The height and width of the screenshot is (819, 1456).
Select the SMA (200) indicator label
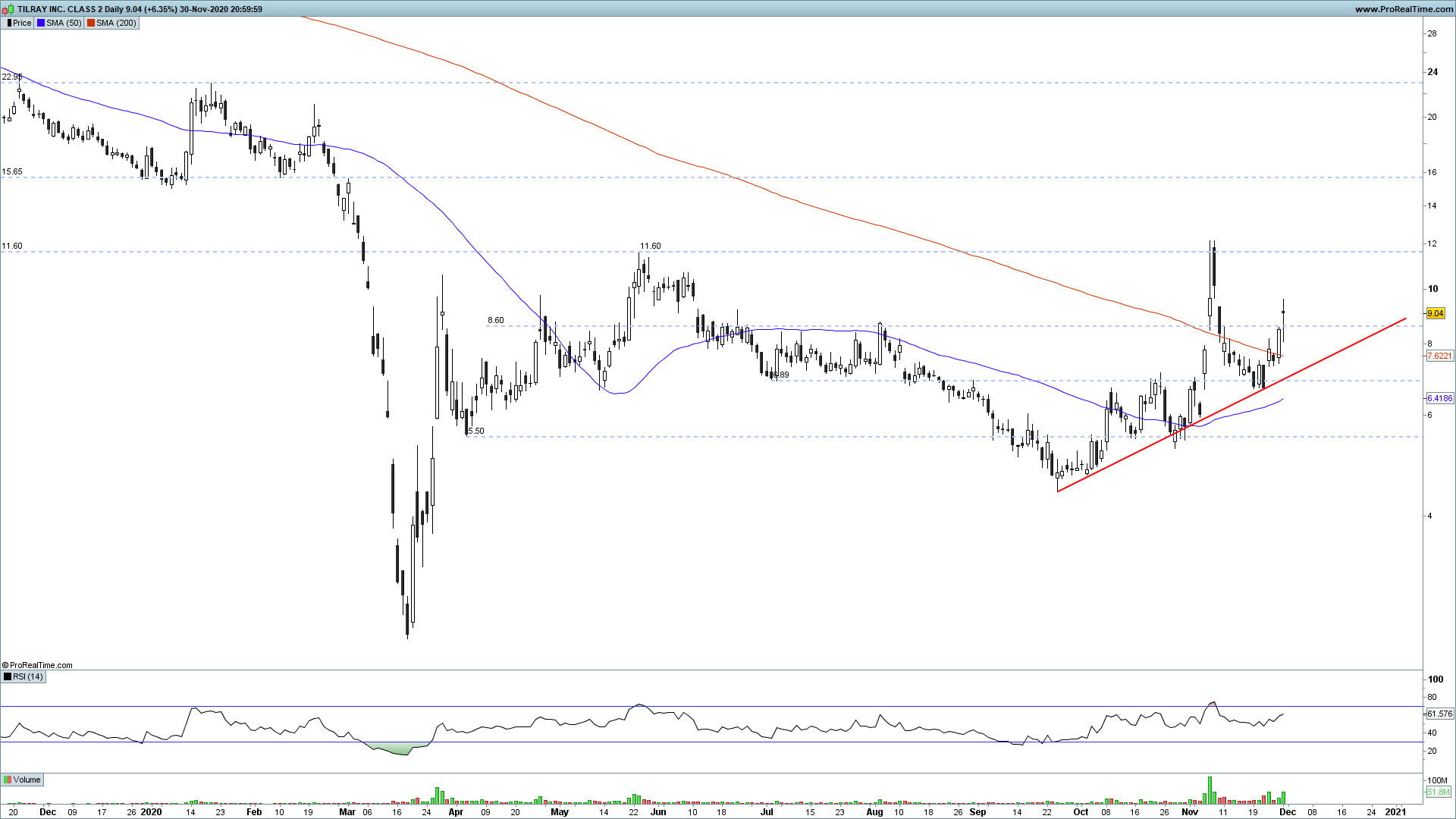[116, 23]
